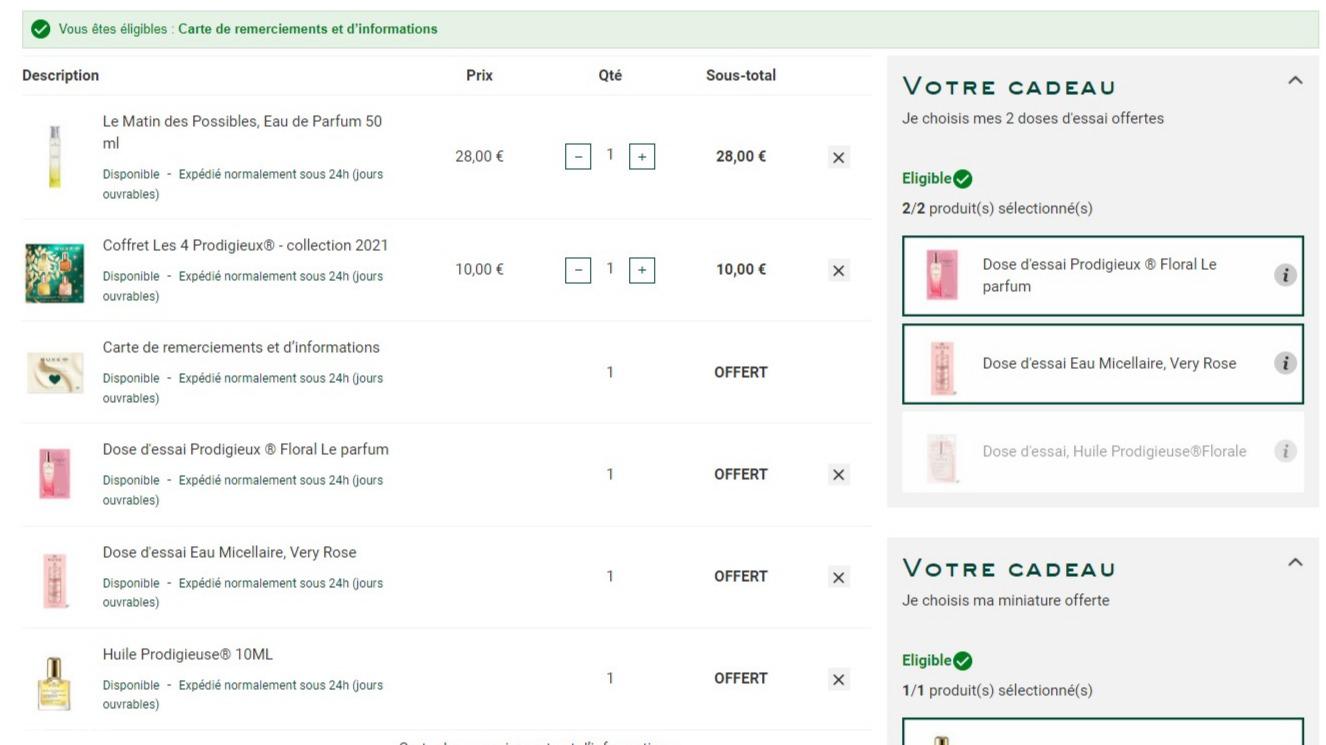Screen dimensions: 1326x745
Task: Increase quantity of Coffret Les 4 Prodigieux
Action: (x=642, y=270)
